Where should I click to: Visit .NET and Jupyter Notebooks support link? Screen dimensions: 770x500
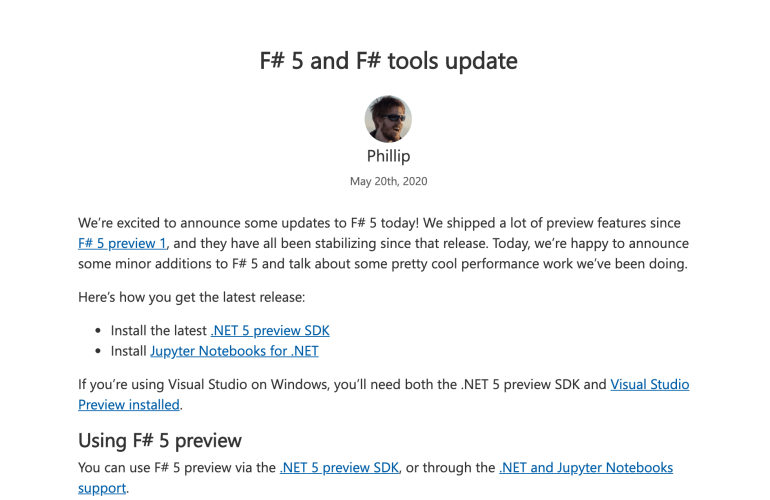[x=585, y=467]
